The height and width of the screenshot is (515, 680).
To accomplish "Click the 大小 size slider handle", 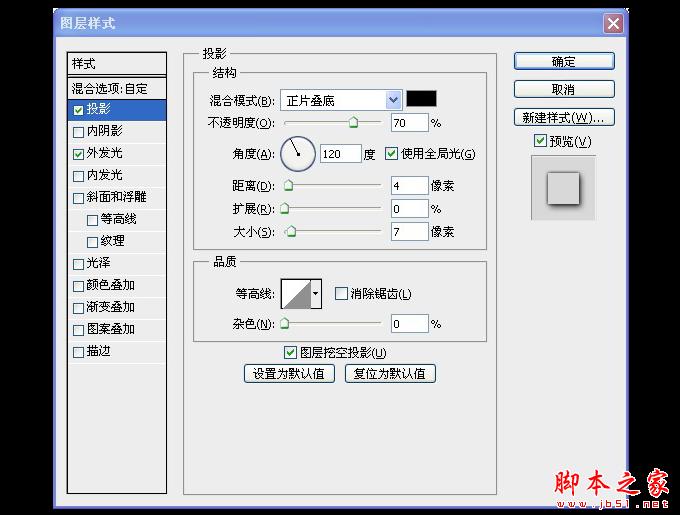I will click(x=291, y=231).
